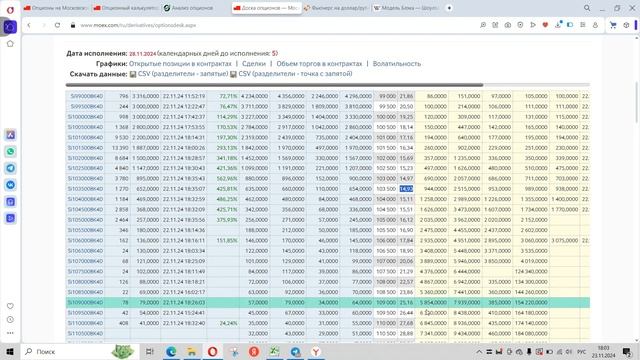The width and height of the screenshot is (640, 360).
Task: Click the table horizontal scrollbar
Action: pyautogui.click(x=274, y=85)
